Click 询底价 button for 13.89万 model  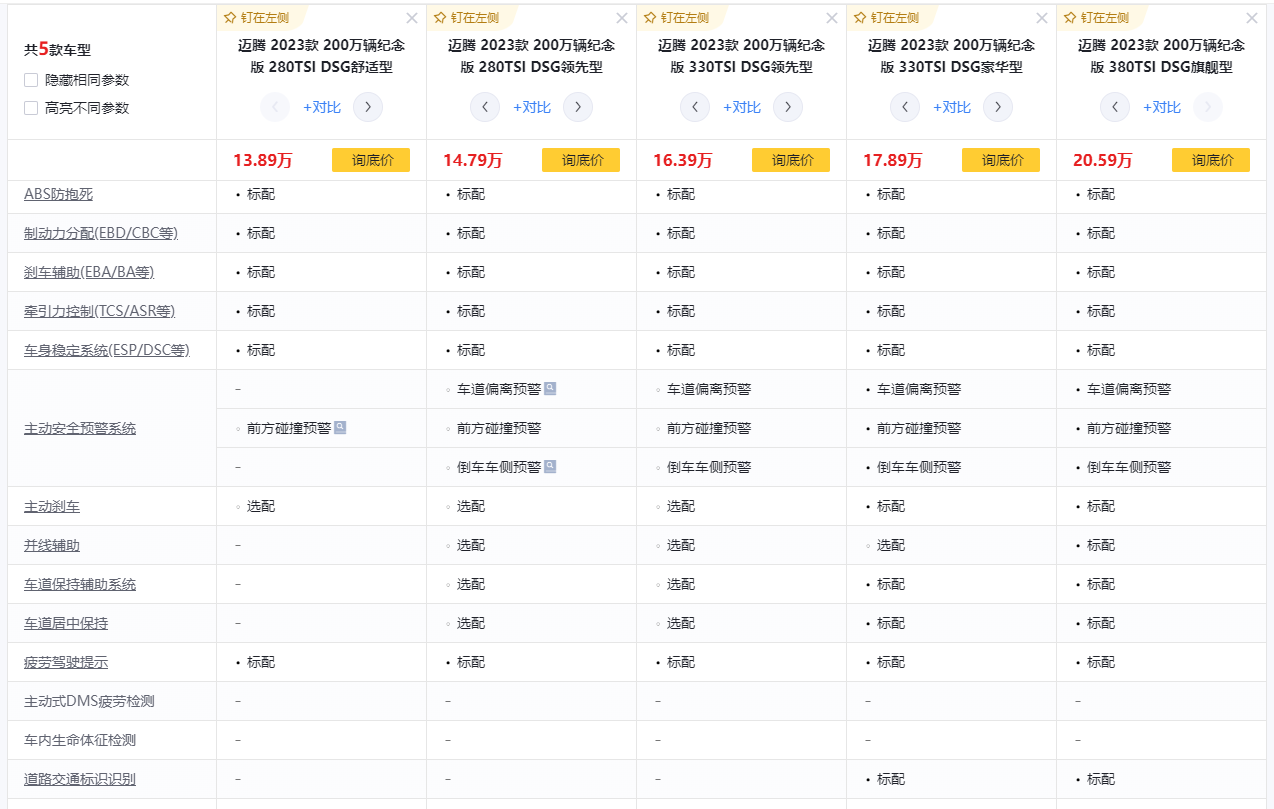371,160
